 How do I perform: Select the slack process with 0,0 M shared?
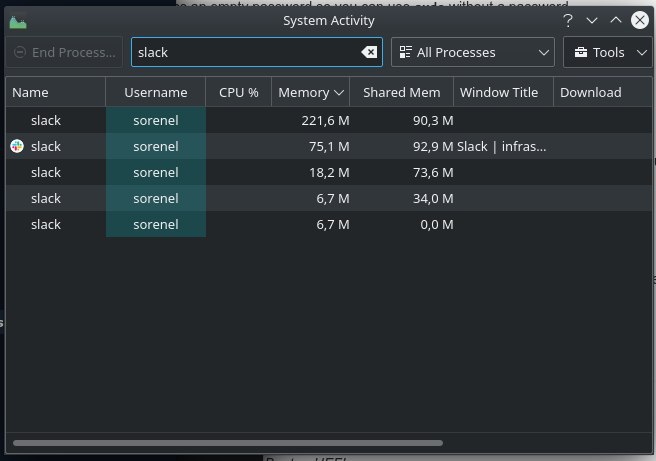tap(329, 224)
